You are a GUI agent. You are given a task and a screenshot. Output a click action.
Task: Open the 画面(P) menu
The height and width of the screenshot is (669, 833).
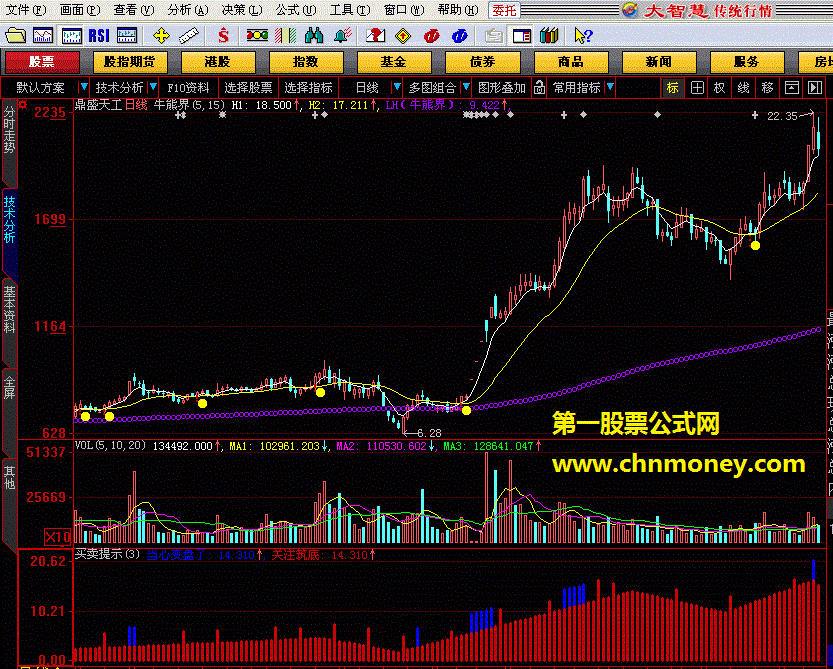click(80, 10)
